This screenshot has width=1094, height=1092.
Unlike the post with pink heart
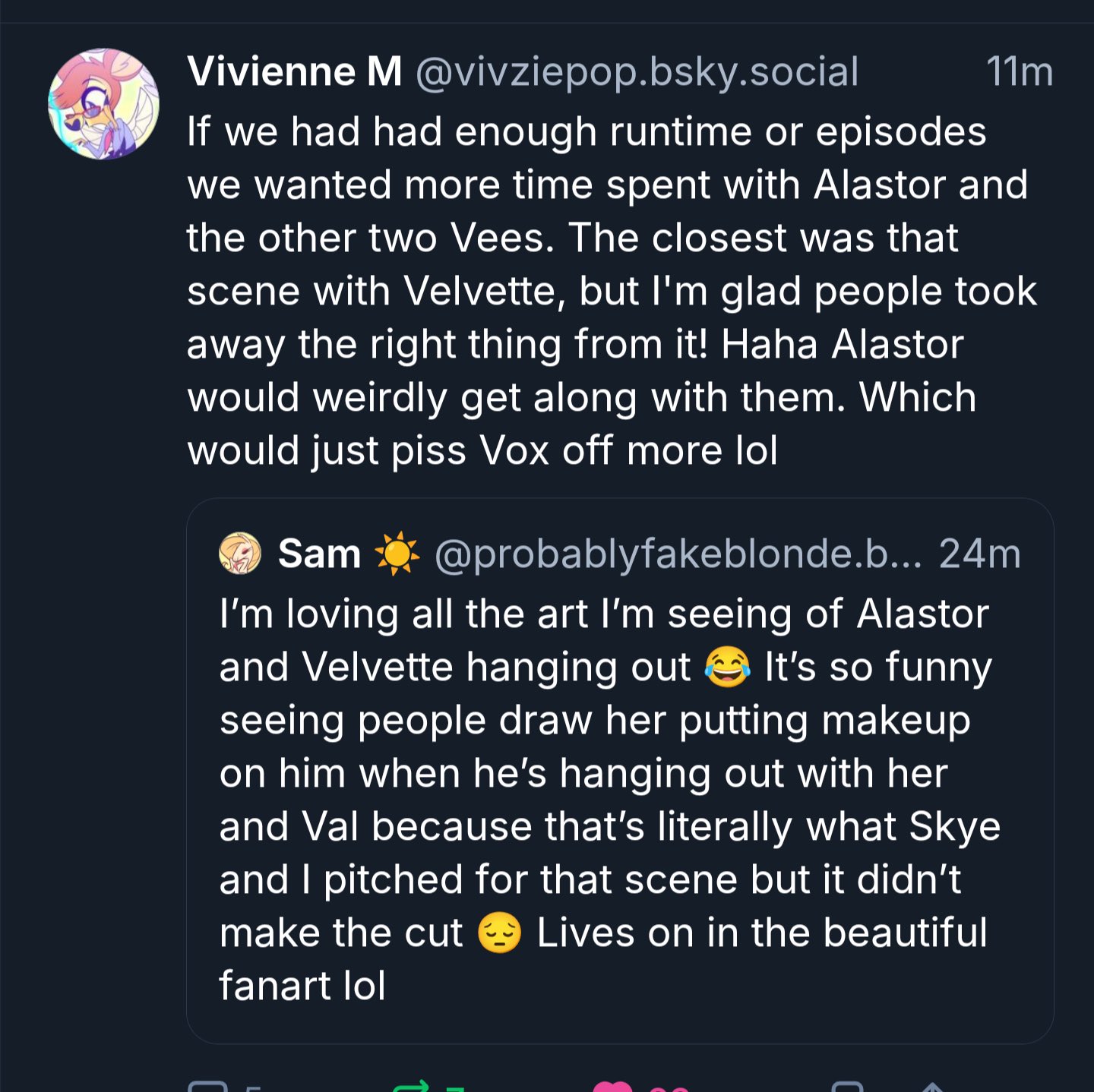coord(612,1087)
